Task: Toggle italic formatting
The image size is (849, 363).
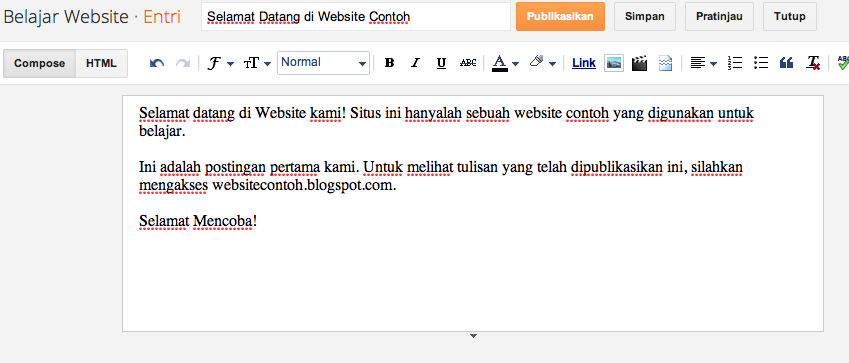Action: click(415, 63)
